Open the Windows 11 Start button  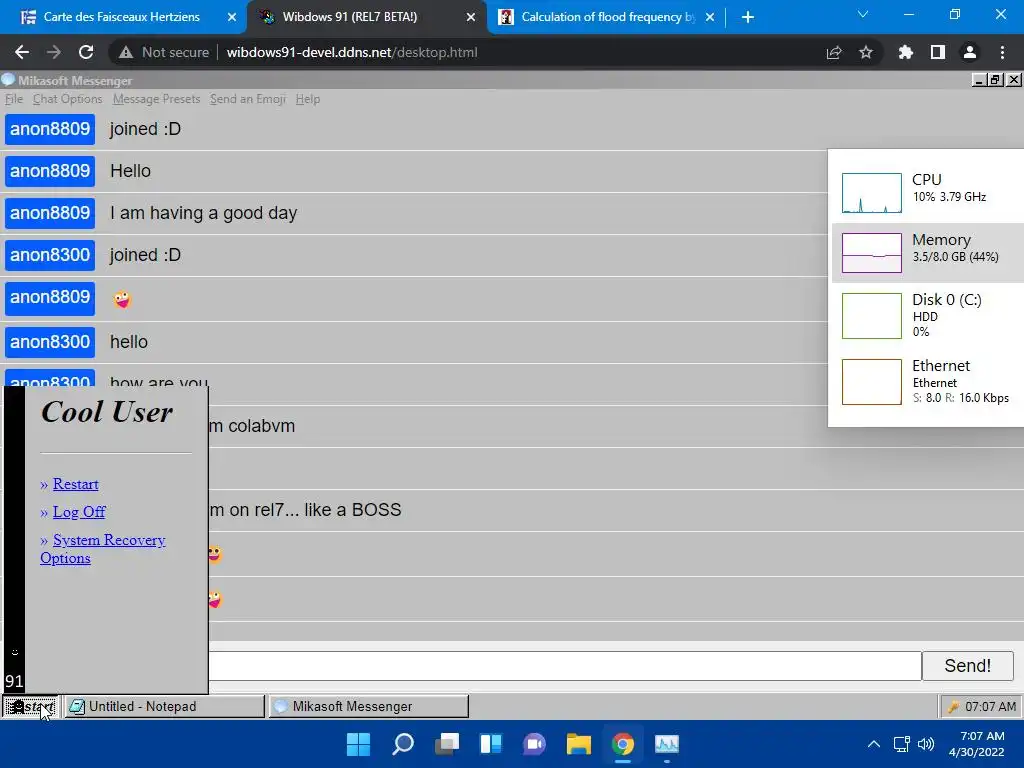point(358,744)
